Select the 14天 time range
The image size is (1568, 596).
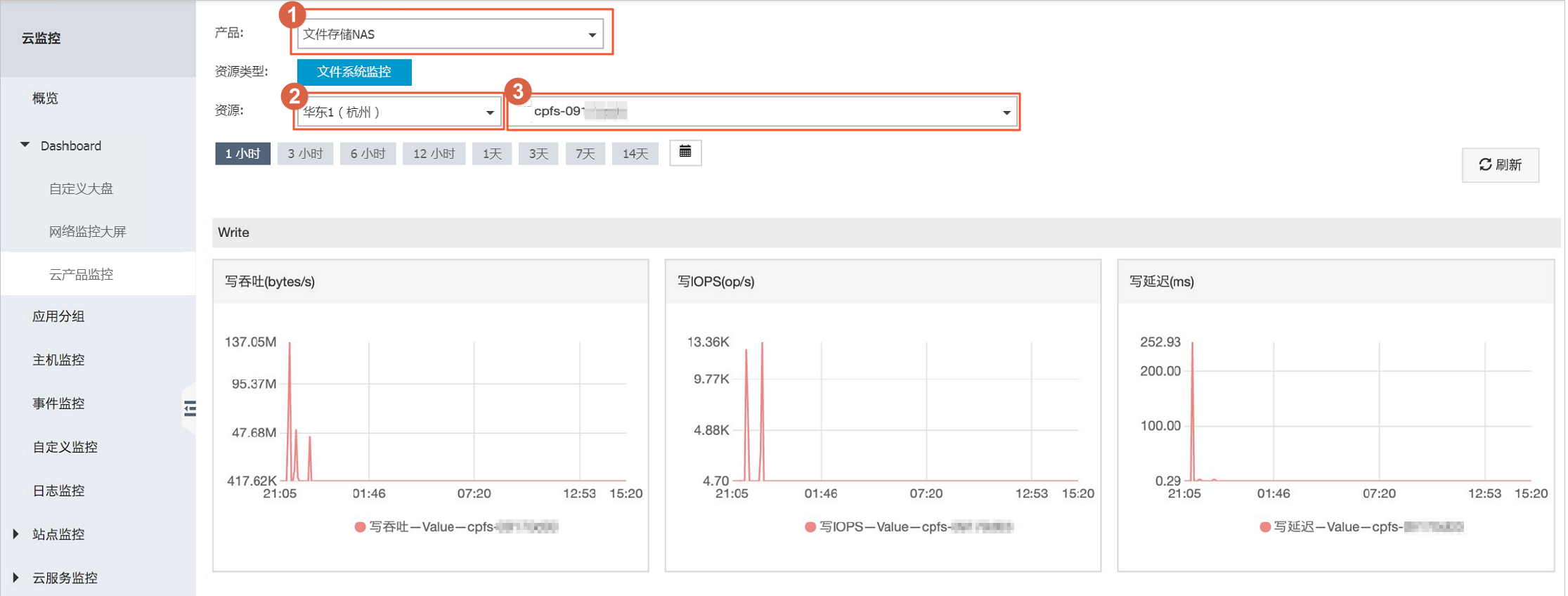(635, 153)
